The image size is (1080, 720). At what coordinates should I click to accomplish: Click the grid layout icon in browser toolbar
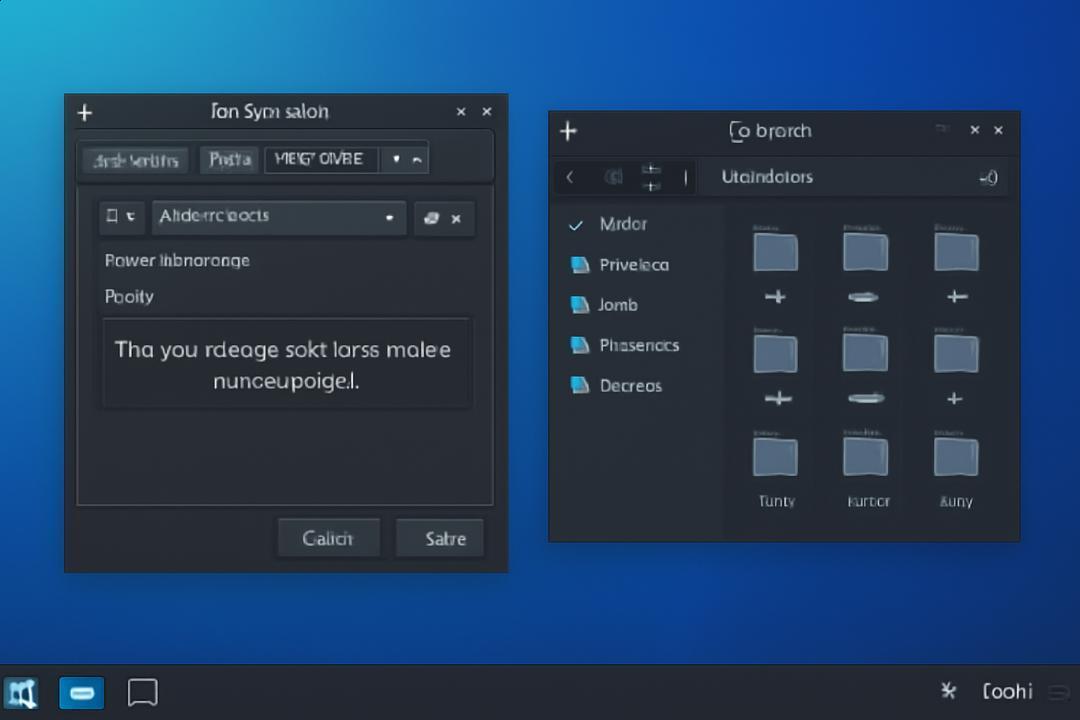coord(651,177)
